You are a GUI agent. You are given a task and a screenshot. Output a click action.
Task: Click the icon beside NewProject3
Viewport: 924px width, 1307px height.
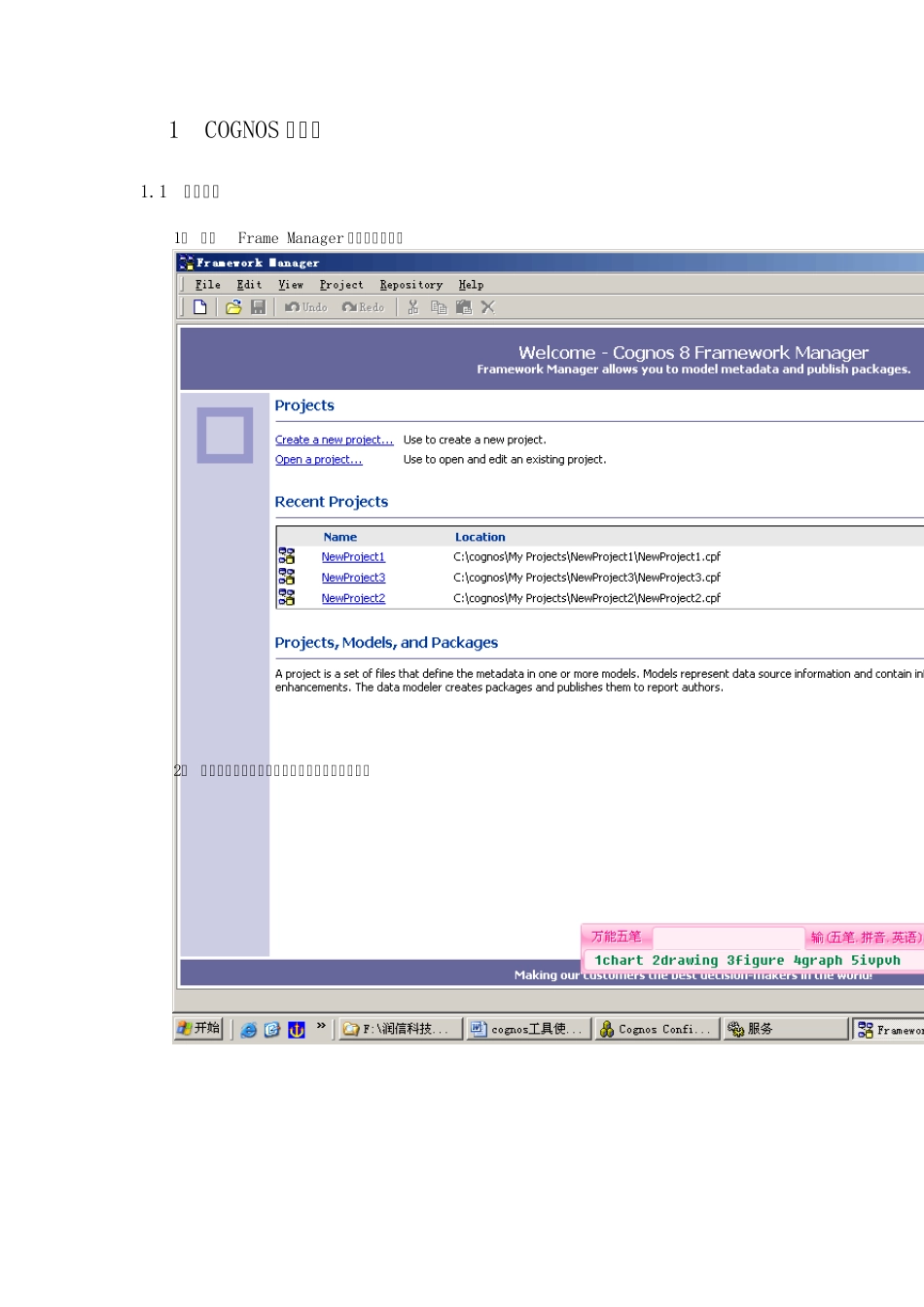(x=287, y=577)
